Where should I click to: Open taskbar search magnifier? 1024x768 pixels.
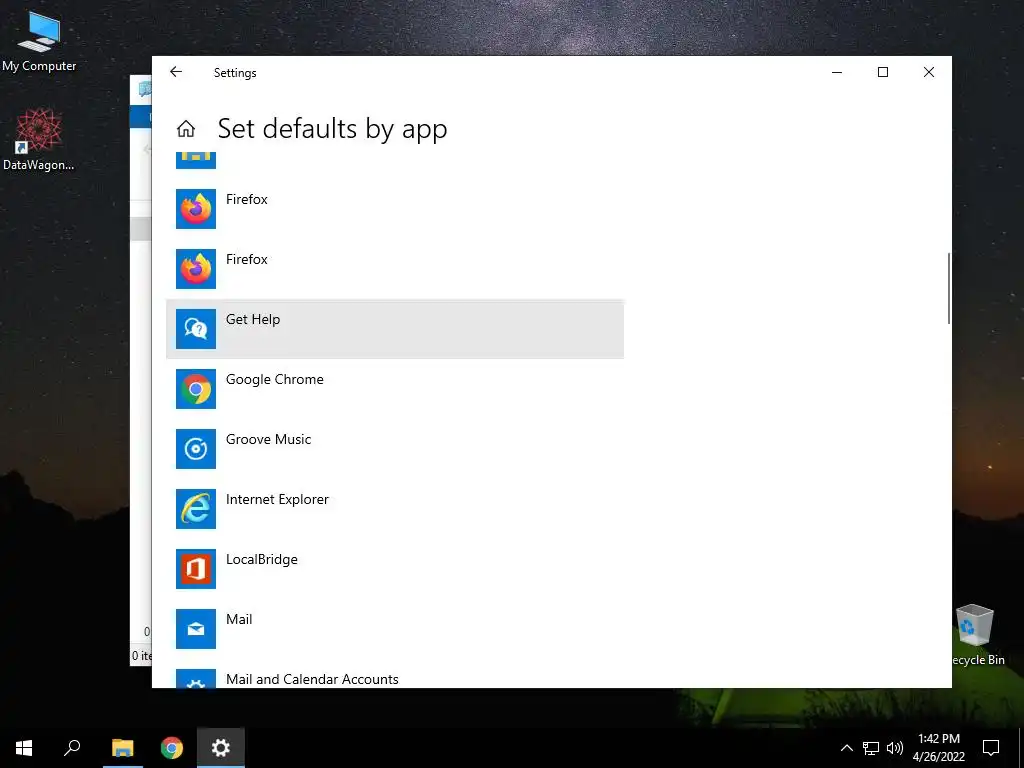[x=72, y=748]
